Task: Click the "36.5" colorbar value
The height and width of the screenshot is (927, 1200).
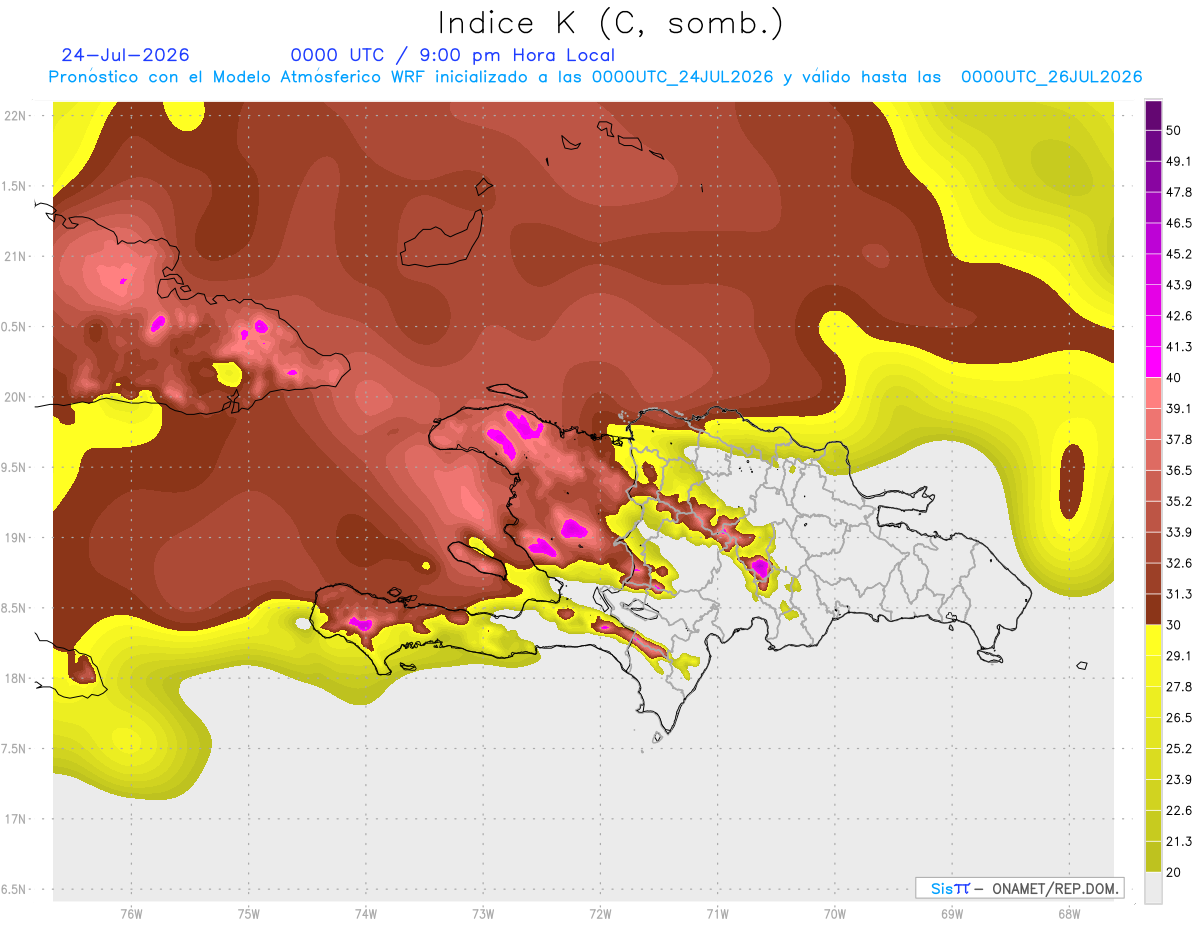Action: (1178, 470)
